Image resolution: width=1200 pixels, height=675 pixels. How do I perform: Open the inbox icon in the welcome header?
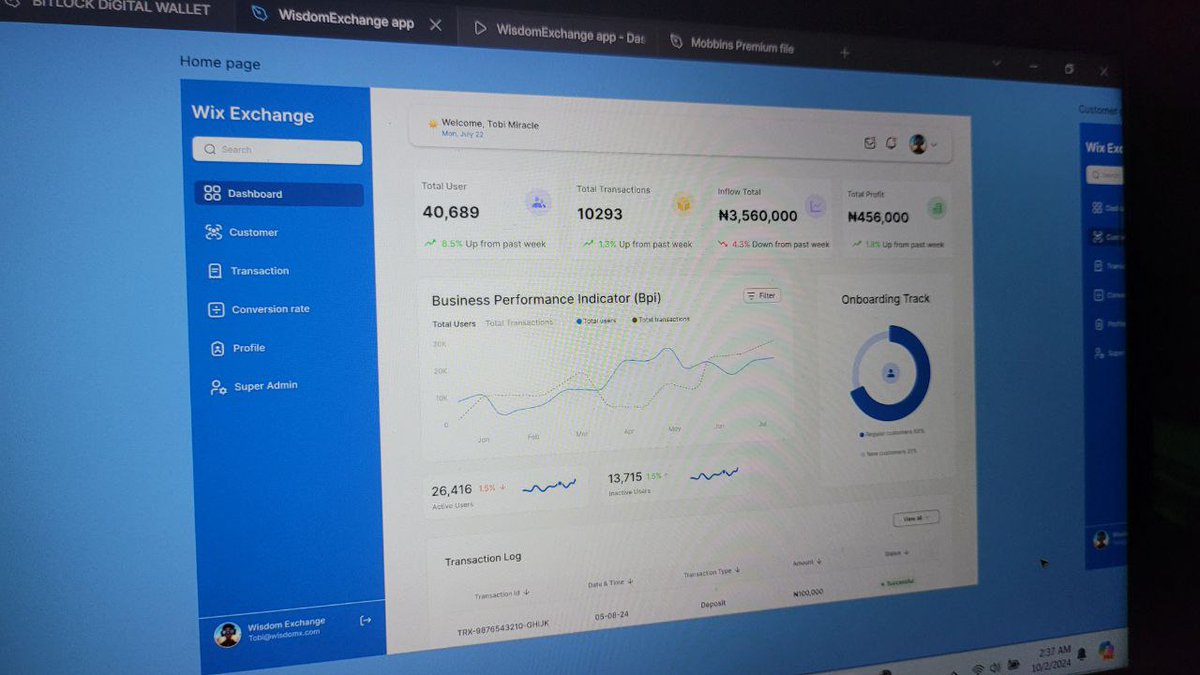click(x=869, y=143)
